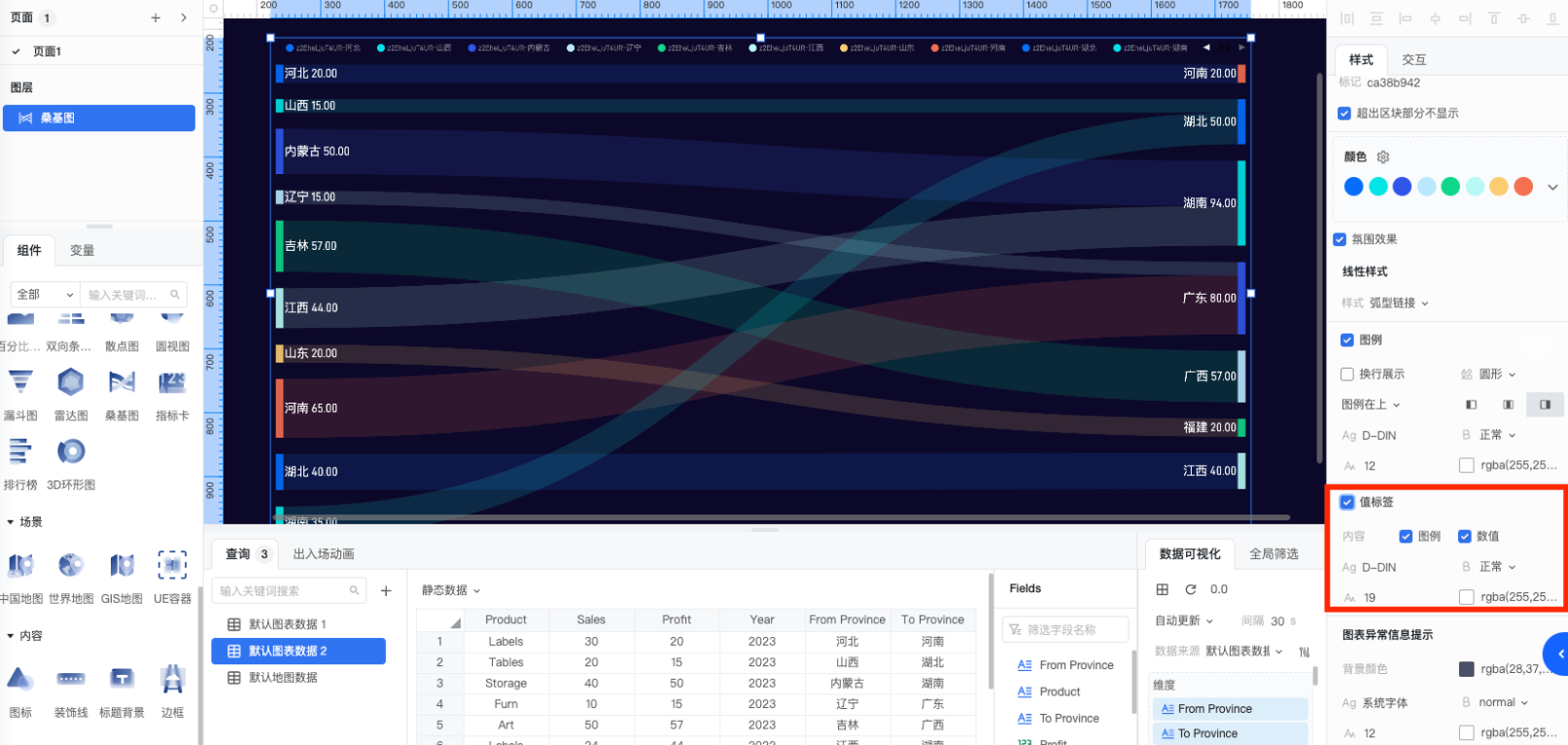
Task: Click the component keyword search field
Action: click(x=134, y=295)
